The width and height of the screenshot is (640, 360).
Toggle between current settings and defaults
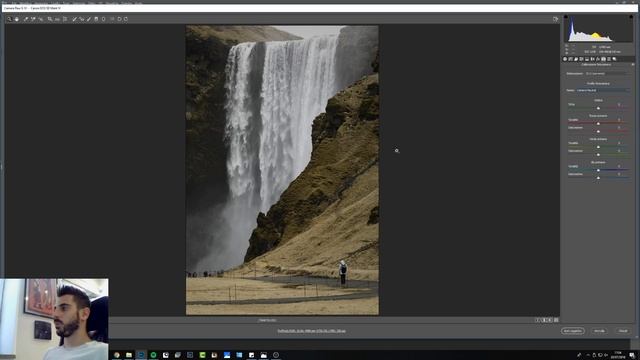[556, 320]
